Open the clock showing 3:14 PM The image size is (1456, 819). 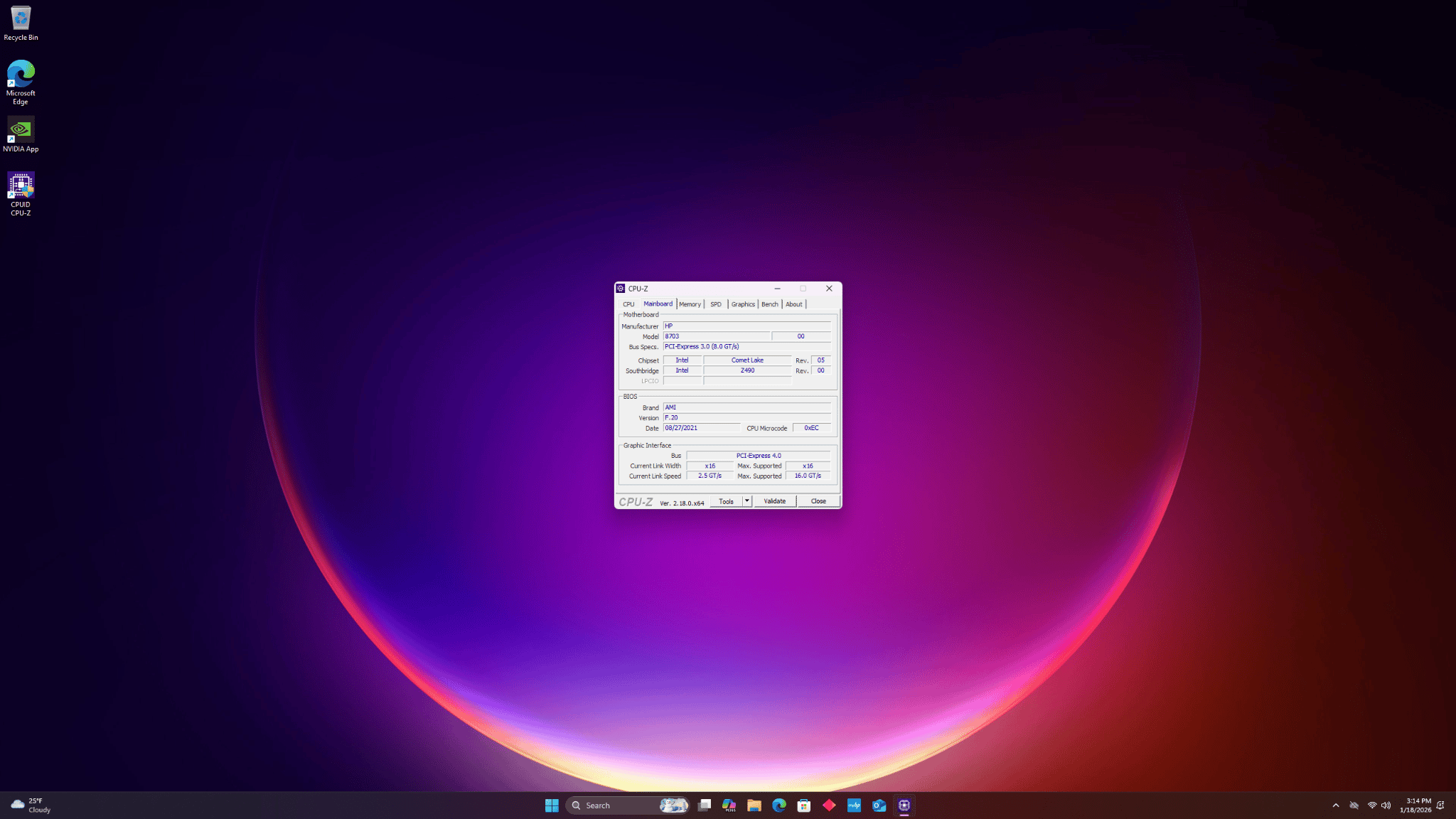[x=1415, y=805]
